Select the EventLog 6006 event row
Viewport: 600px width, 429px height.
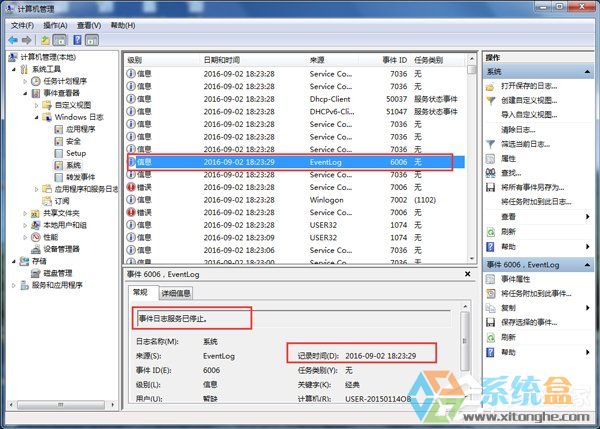tap(295, 162)
